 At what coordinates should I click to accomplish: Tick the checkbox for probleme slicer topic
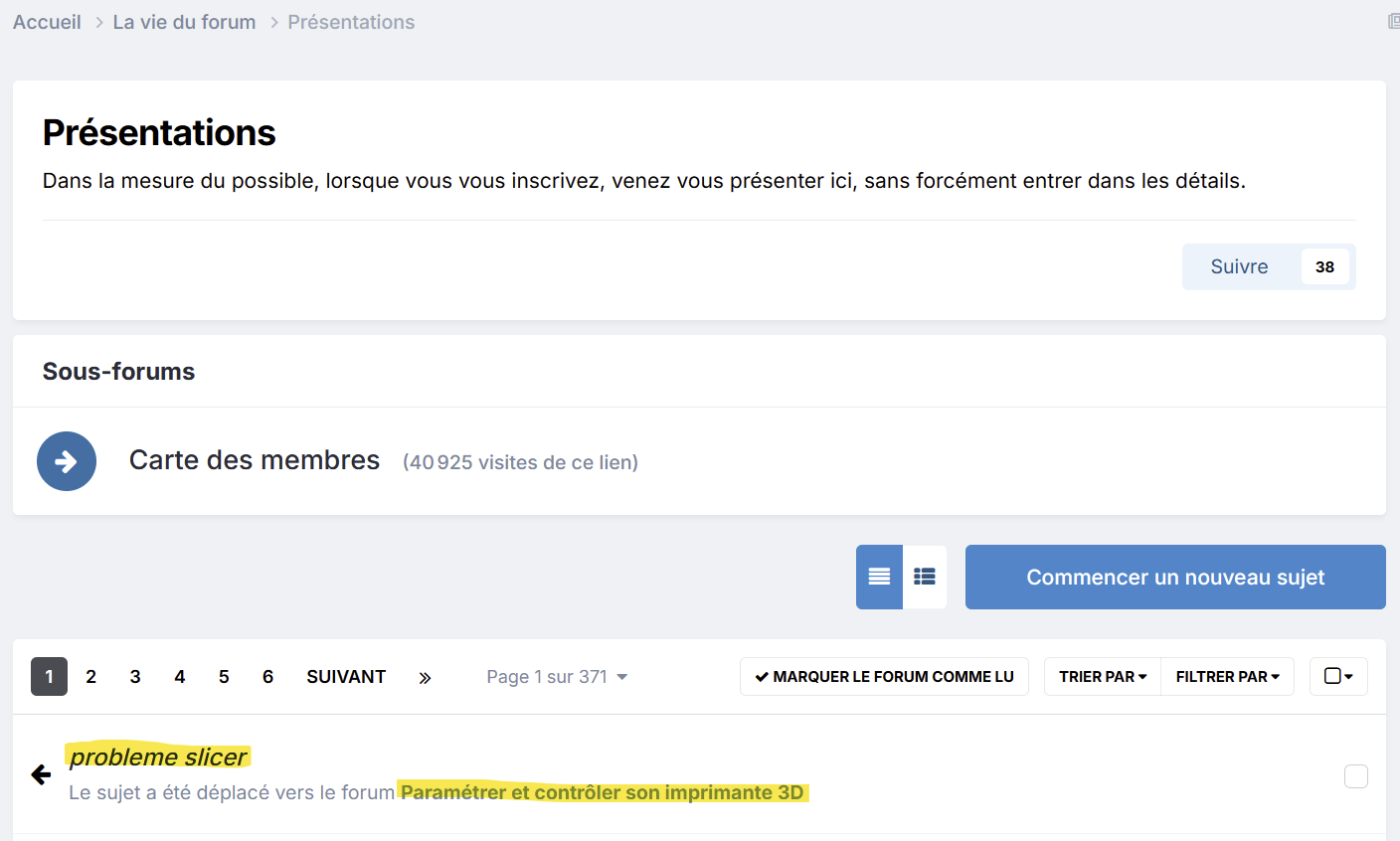point(1356,775)
